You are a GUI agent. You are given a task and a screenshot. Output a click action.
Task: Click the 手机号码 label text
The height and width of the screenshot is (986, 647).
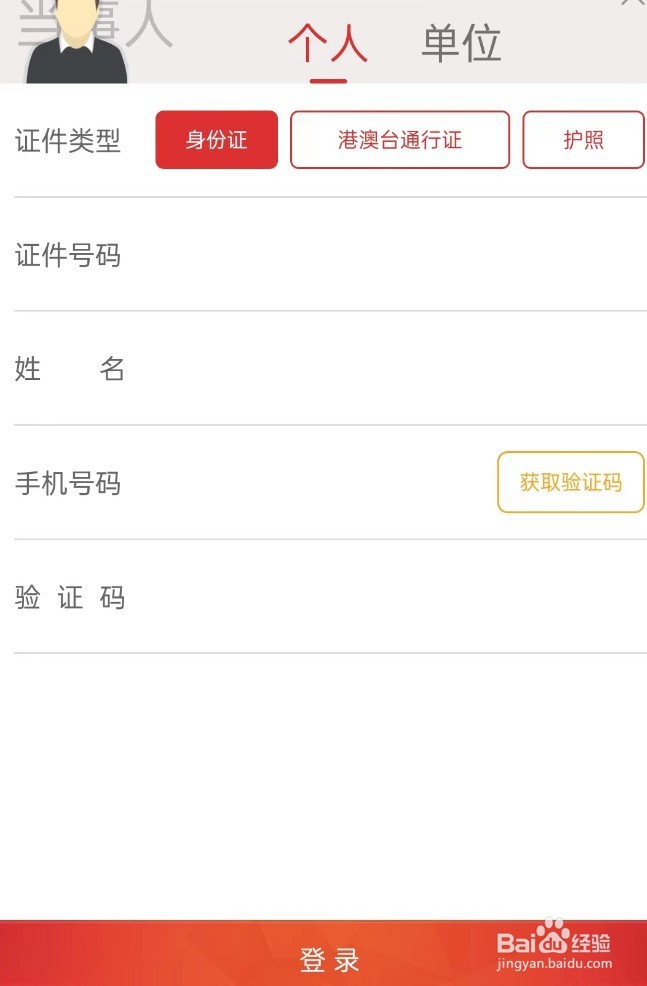tap(68, 484)
